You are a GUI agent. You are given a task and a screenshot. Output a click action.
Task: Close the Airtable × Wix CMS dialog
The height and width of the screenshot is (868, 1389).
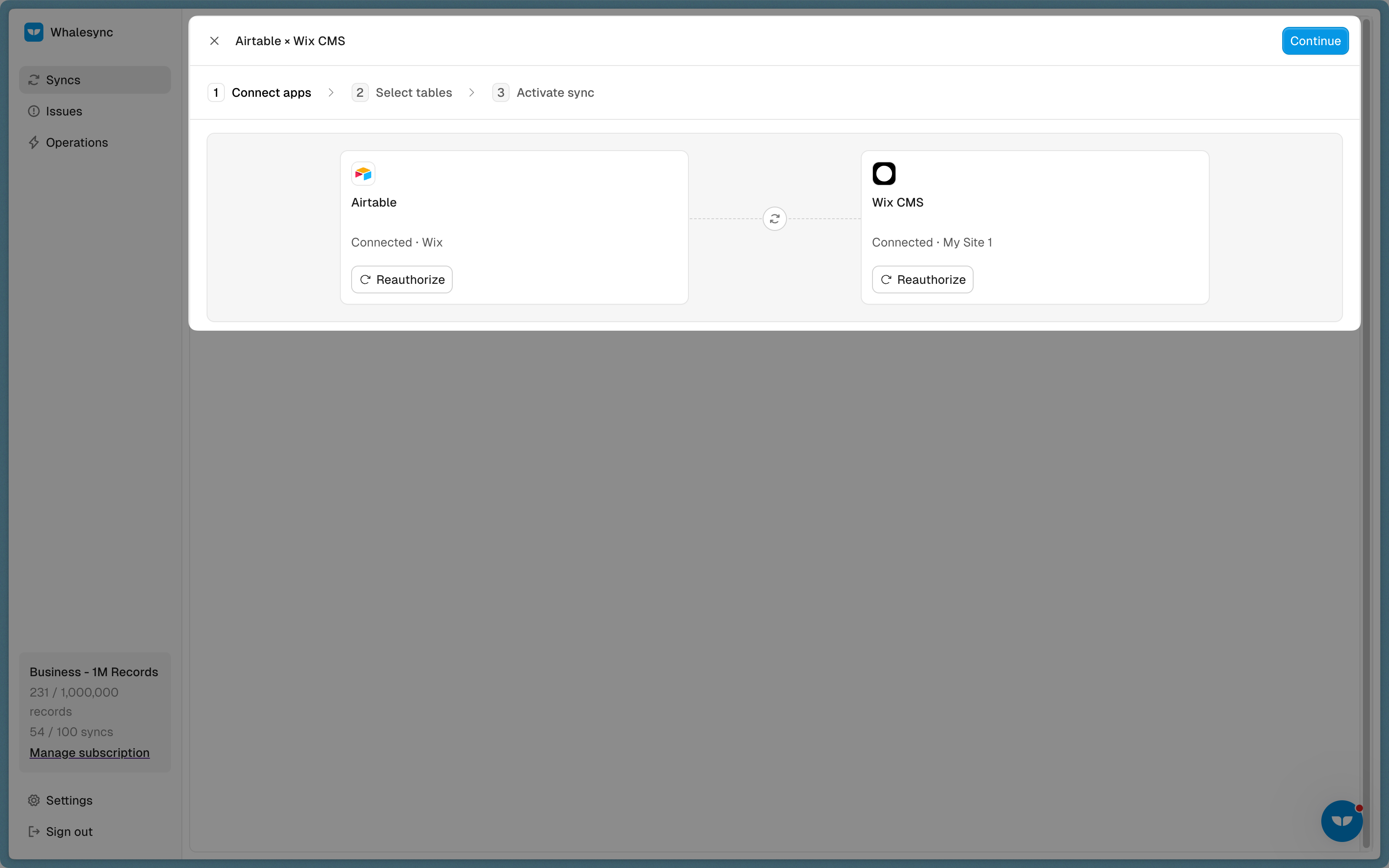(x=214, y=41)
